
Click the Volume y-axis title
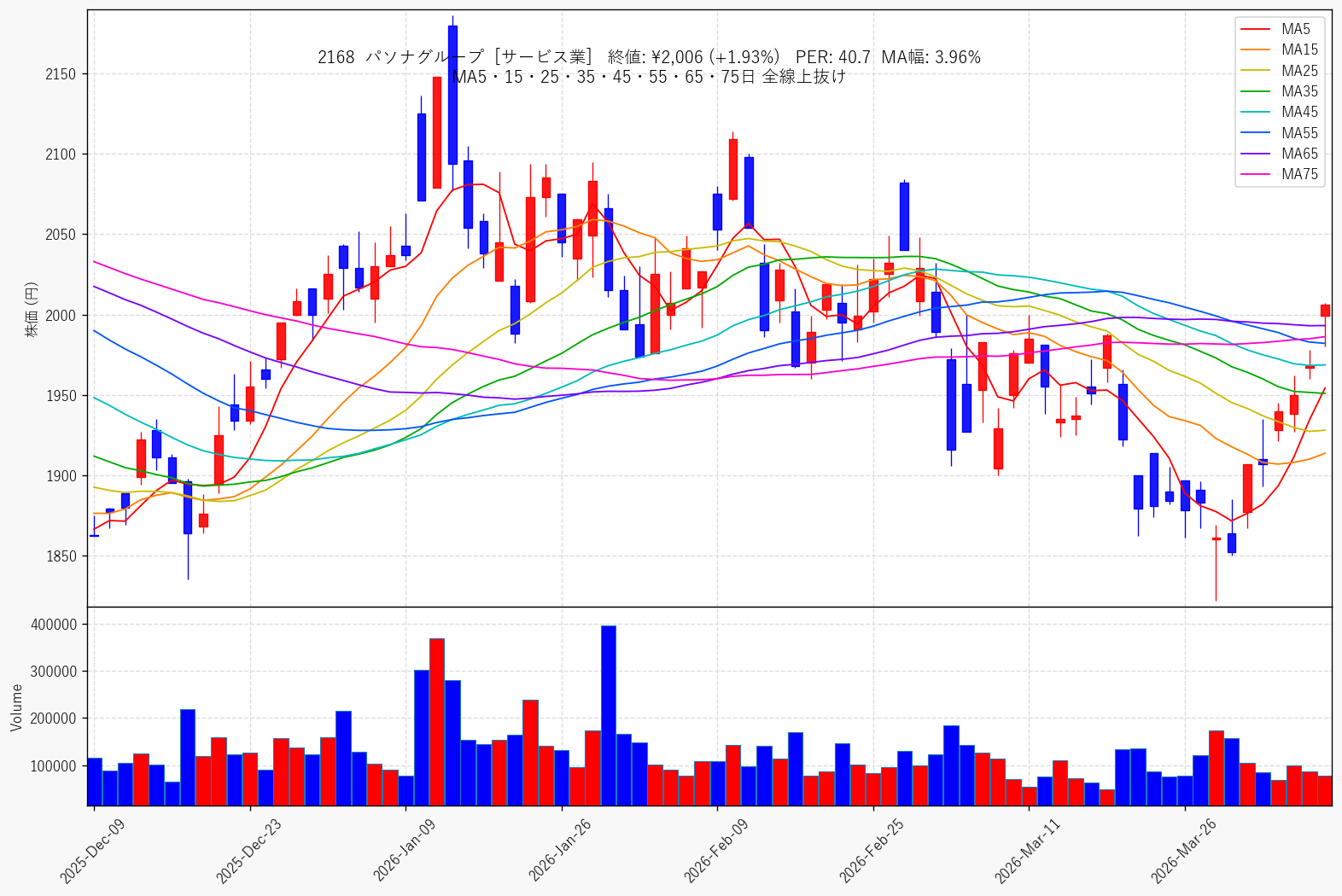(16, 707)
